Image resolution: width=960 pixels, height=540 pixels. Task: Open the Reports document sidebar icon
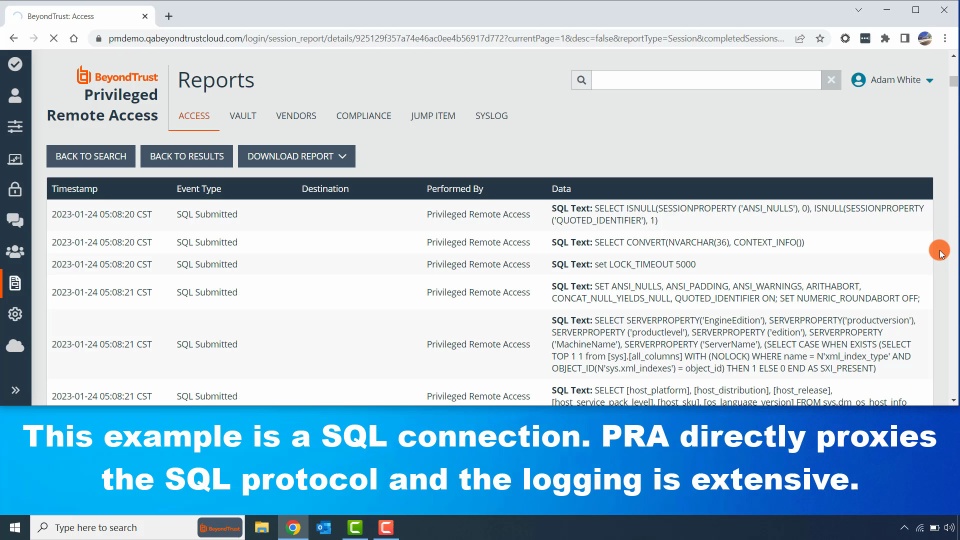coord(15,283)
